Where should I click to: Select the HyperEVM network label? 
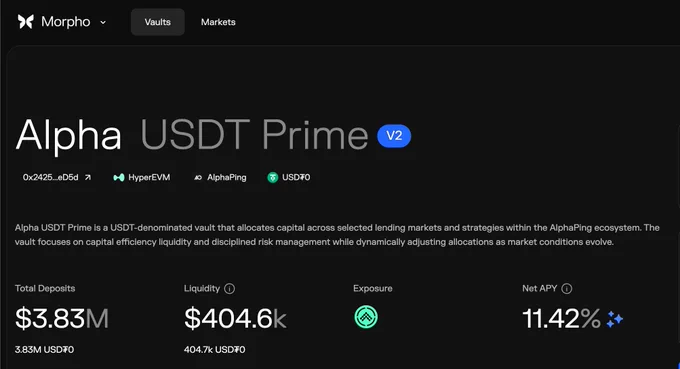point(149,177)
